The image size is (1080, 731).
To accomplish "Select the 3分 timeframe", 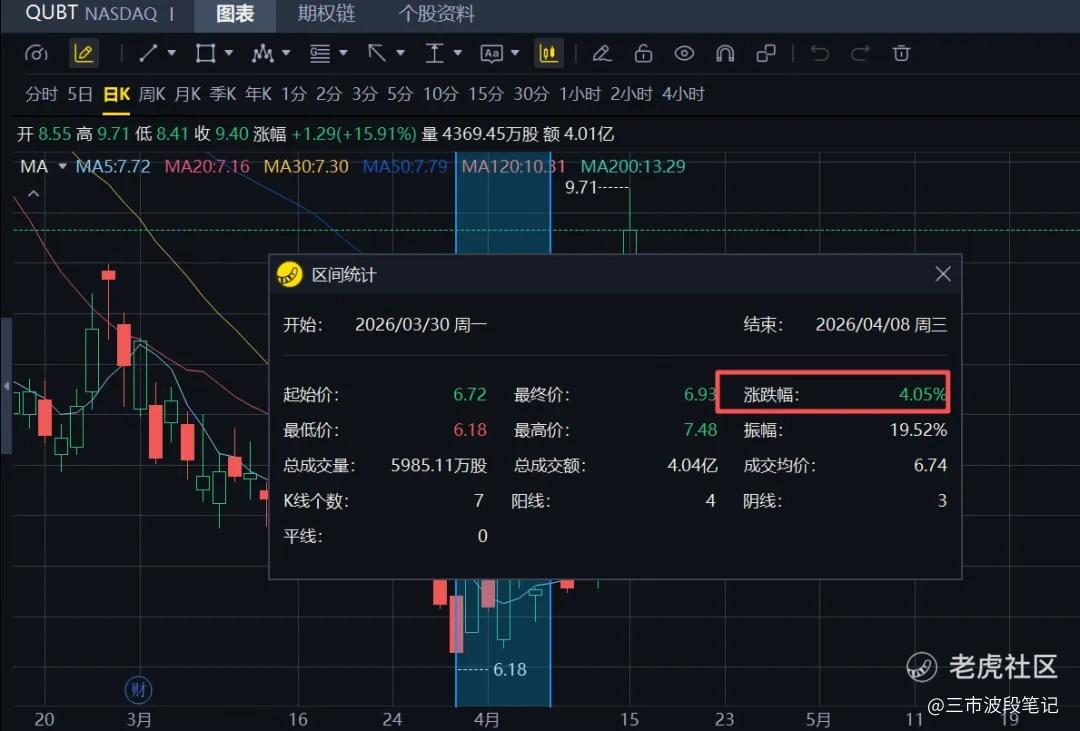I will point(364,94).
